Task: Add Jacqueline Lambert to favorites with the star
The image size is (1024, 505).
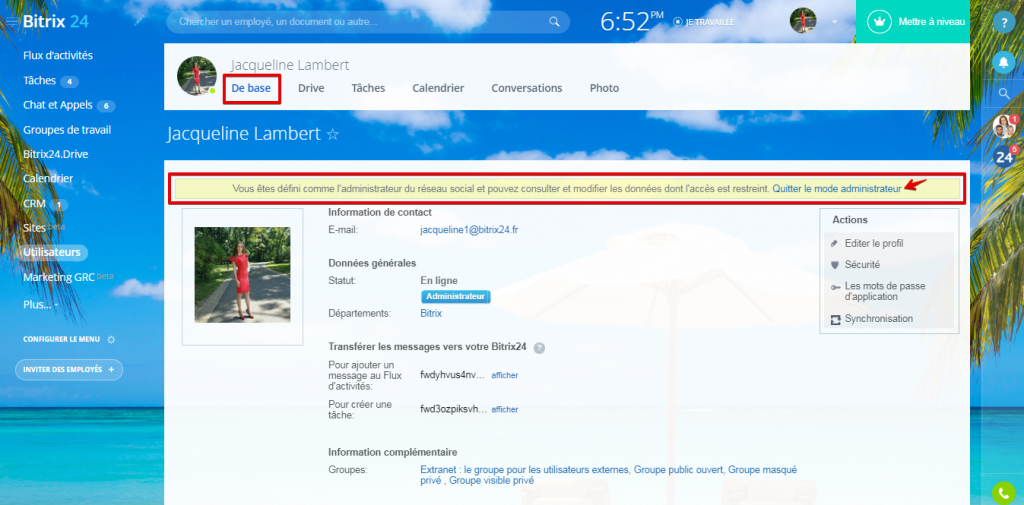Action: (x=332, y=135)
